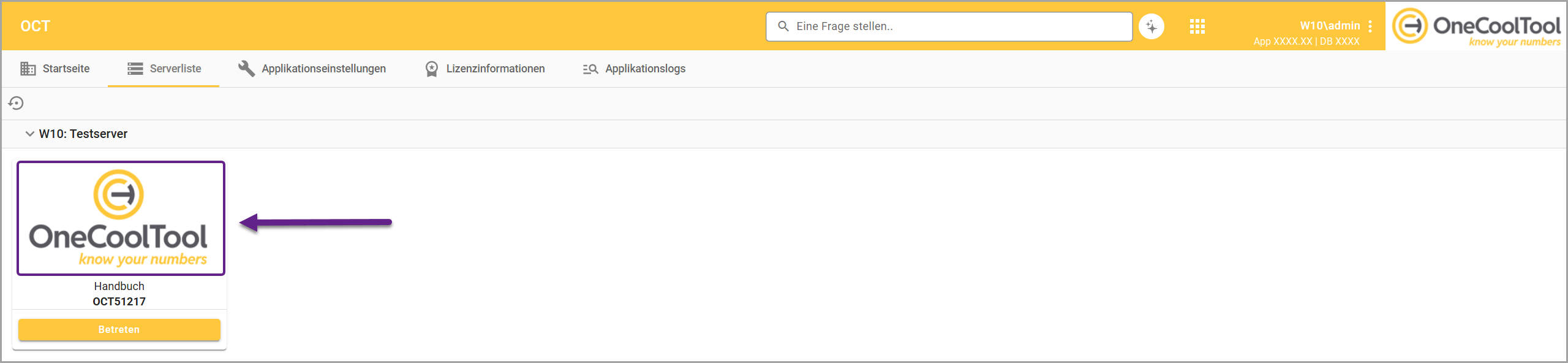Viewport: 1568px width, 363px height.
Task: Click the wrench icon for Applikationseinstellungen
Action: 246,69
